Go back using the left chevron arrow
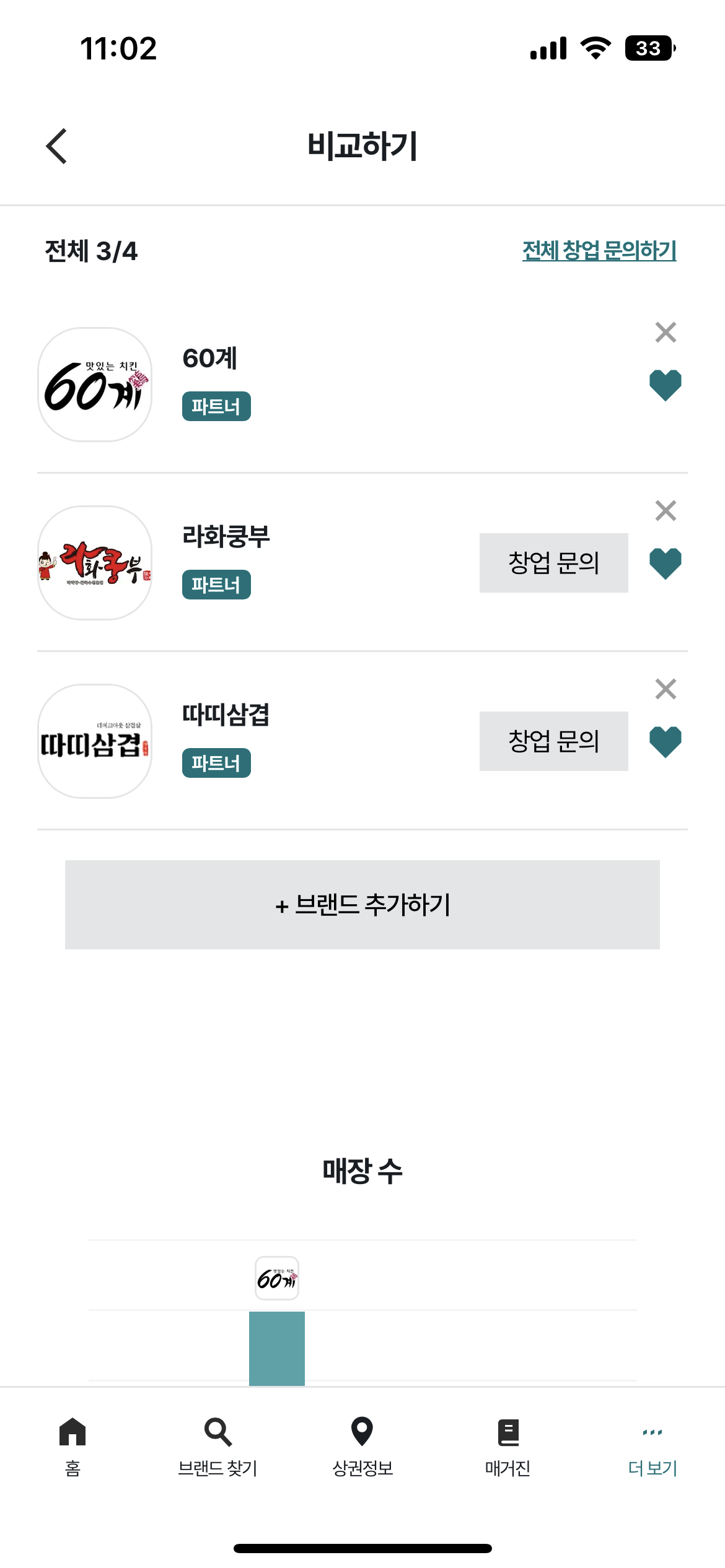 pyautogui.click(x=56, y=146)
